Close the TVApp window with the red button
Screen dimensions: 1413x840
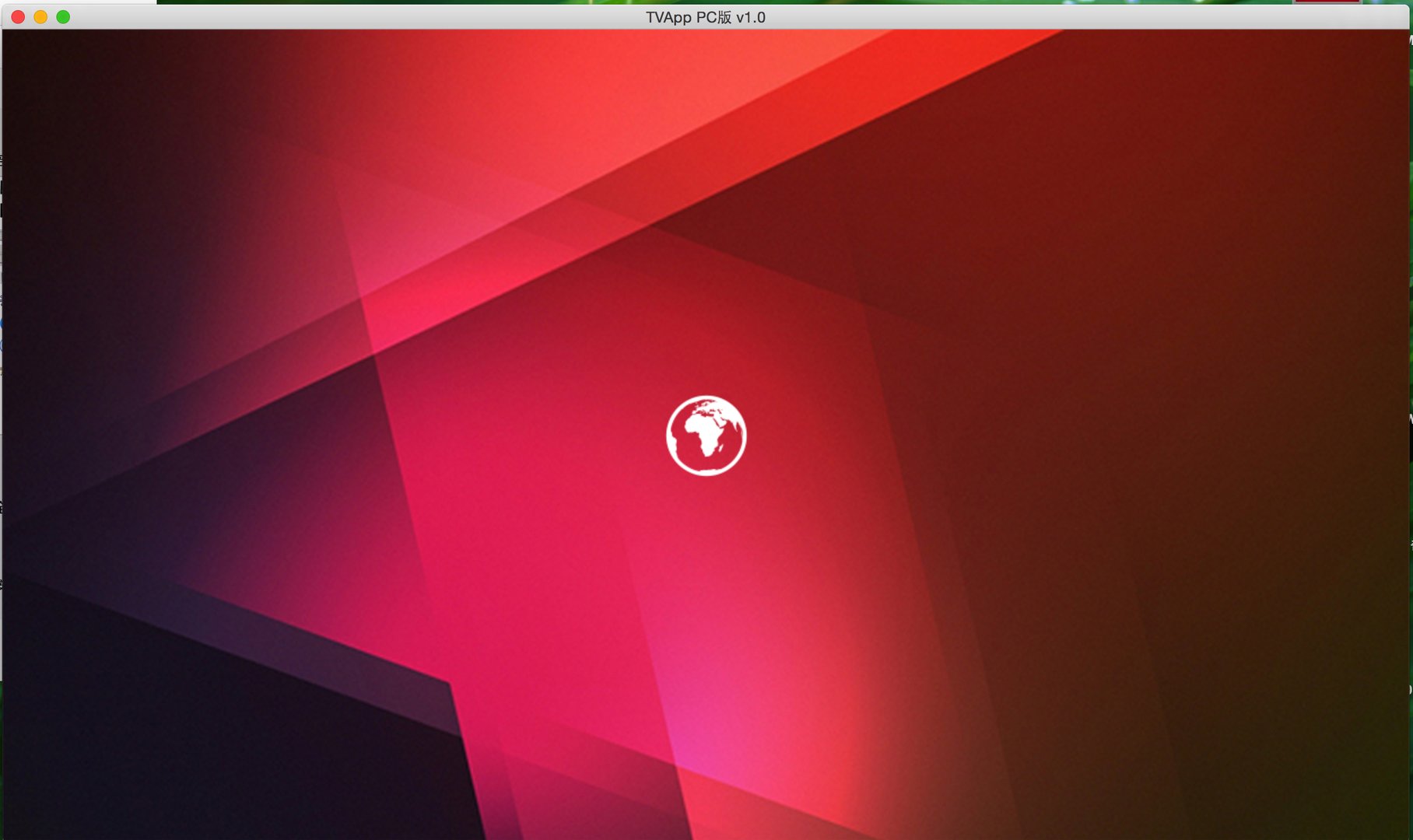point(18,17)
